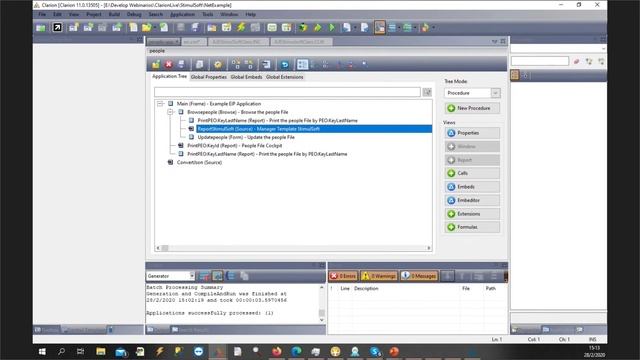Click the green and yellow build icon
640x360 pixels.
click(303, 27)
